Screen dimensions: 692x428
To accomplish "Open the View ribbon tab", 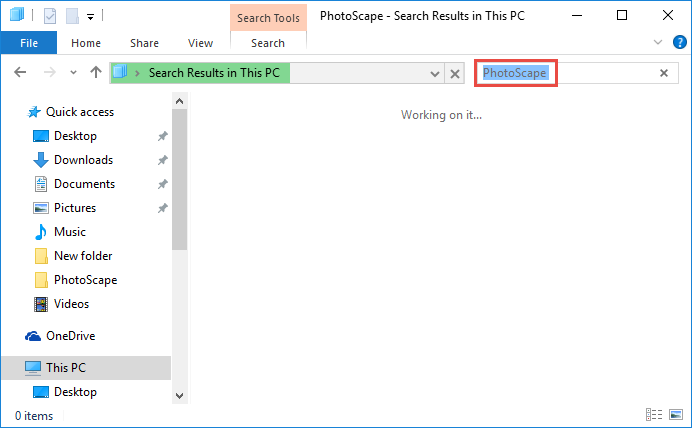I will (x=200, y=43).
